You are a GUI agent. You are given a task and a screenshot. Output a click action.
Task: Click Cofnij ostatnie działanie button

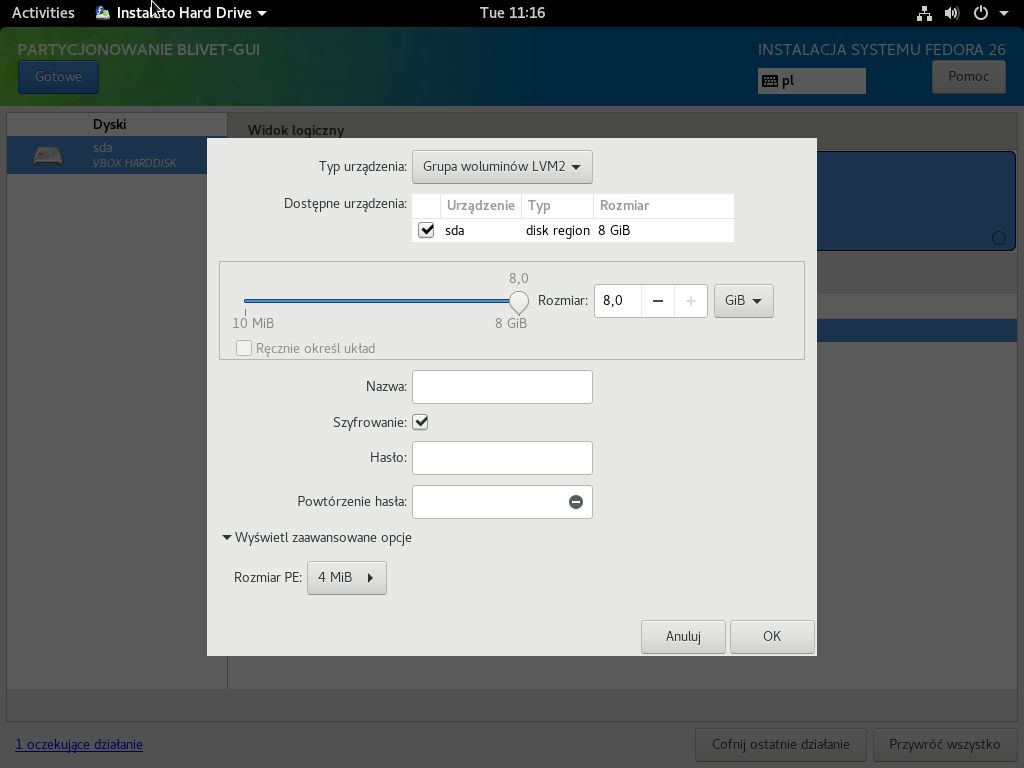pyautogui.click(x=780, y=745)
